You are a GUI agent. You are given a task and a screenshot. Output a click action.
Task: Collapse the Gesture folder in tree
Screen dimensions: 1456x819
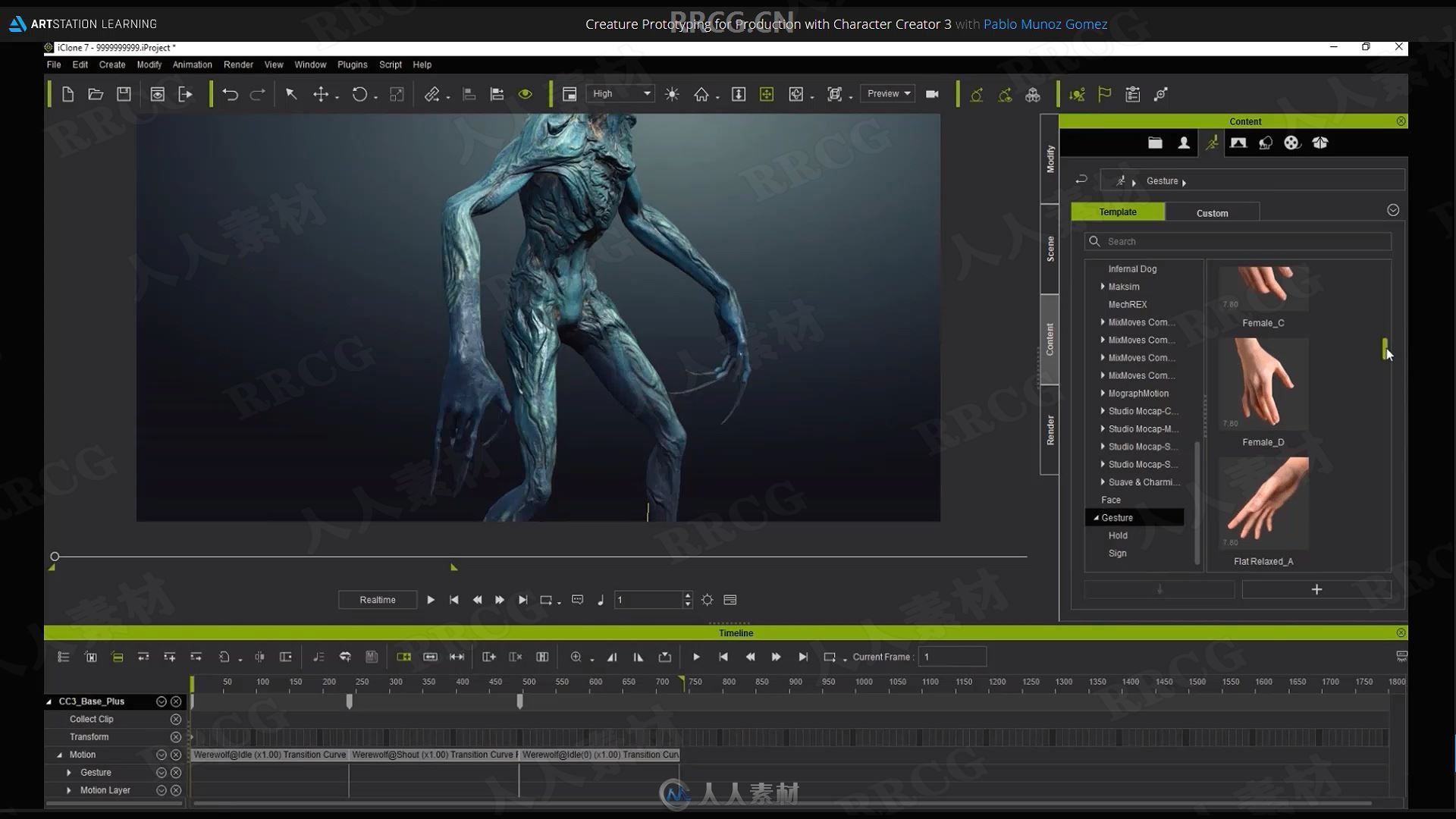coord(1096,518)
